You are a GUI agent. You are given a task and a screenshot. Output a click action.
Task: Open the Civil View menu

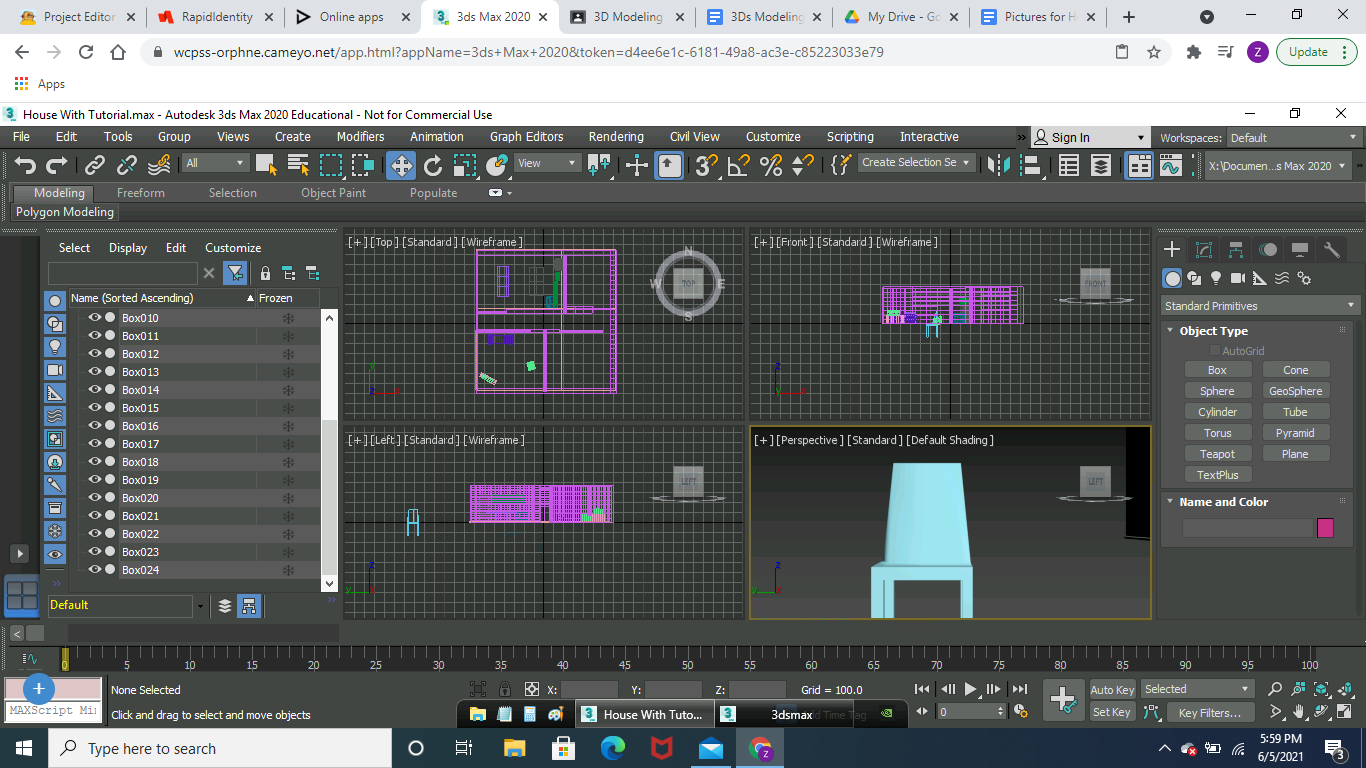pyautogui.click(x=694, y=137)
